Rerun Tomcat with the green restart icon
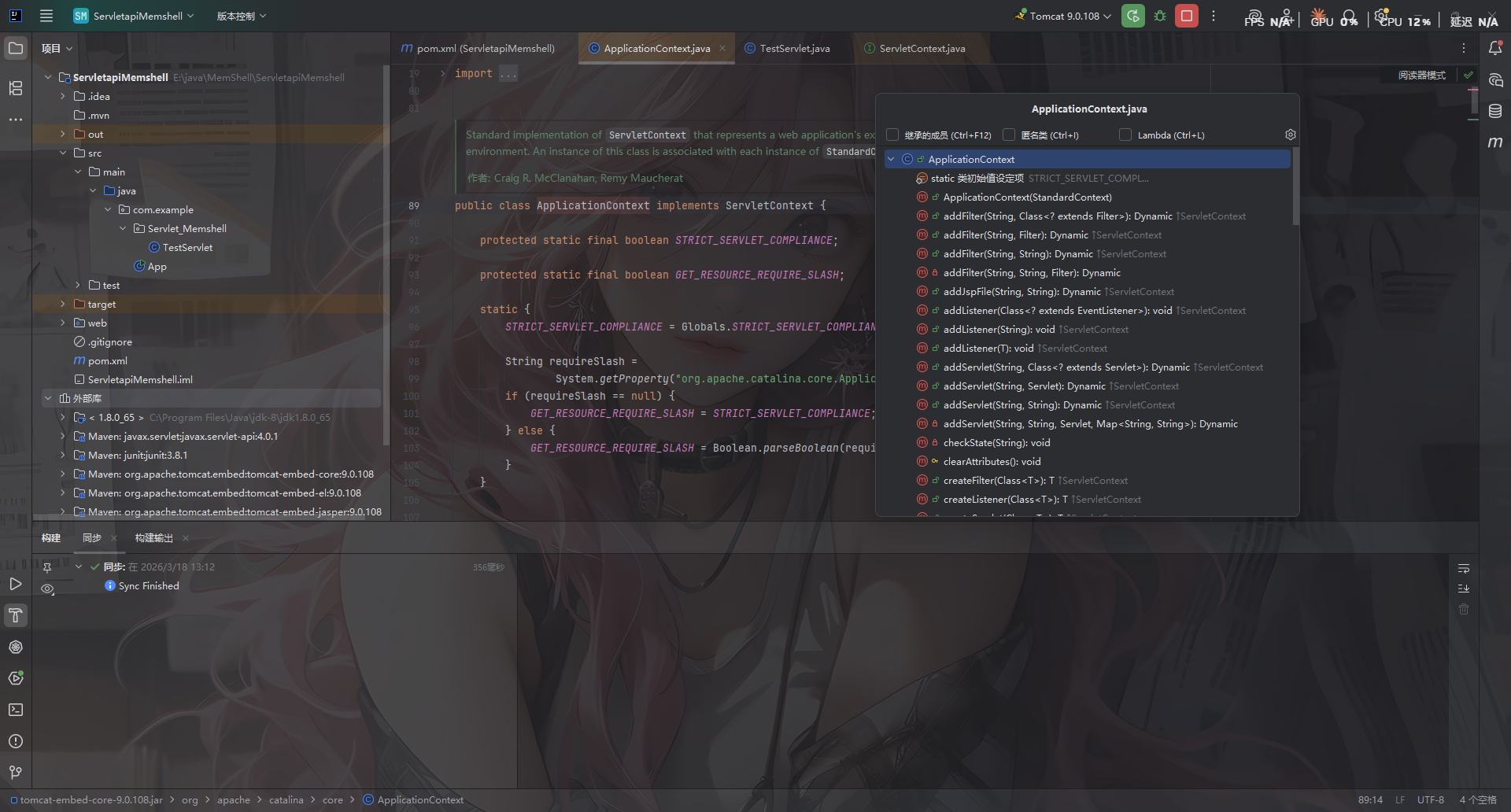This screenshot has height=812, width=1511. (1133, 16)
